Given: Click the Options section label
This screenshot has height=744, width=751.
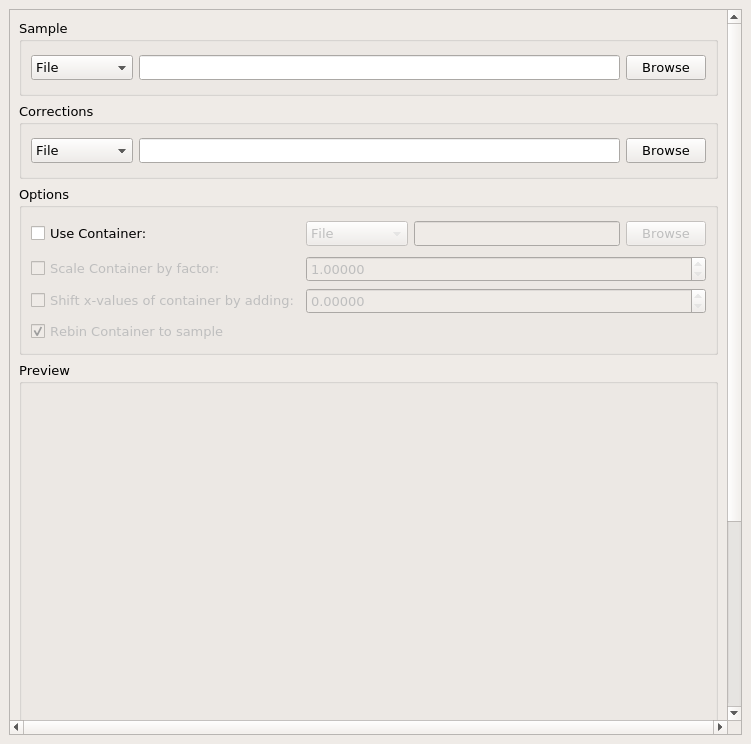Looking at the screenshot, I should (x=44, y=195).
